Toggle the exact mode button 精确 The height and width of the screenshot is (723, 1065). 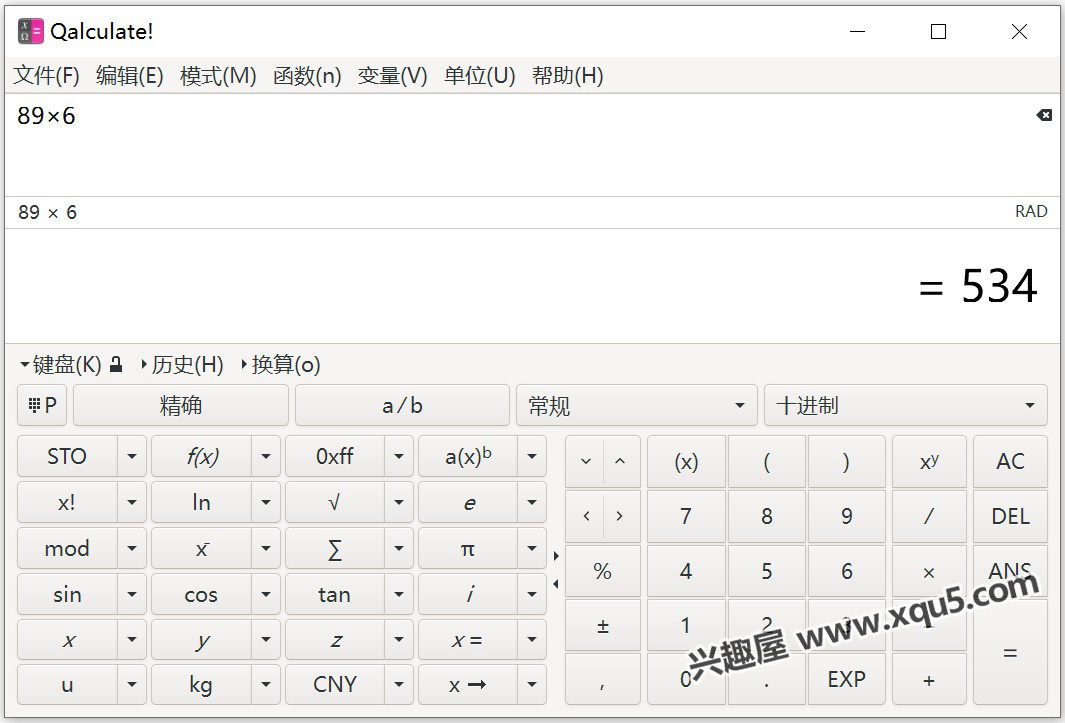(x=181, y=406)
